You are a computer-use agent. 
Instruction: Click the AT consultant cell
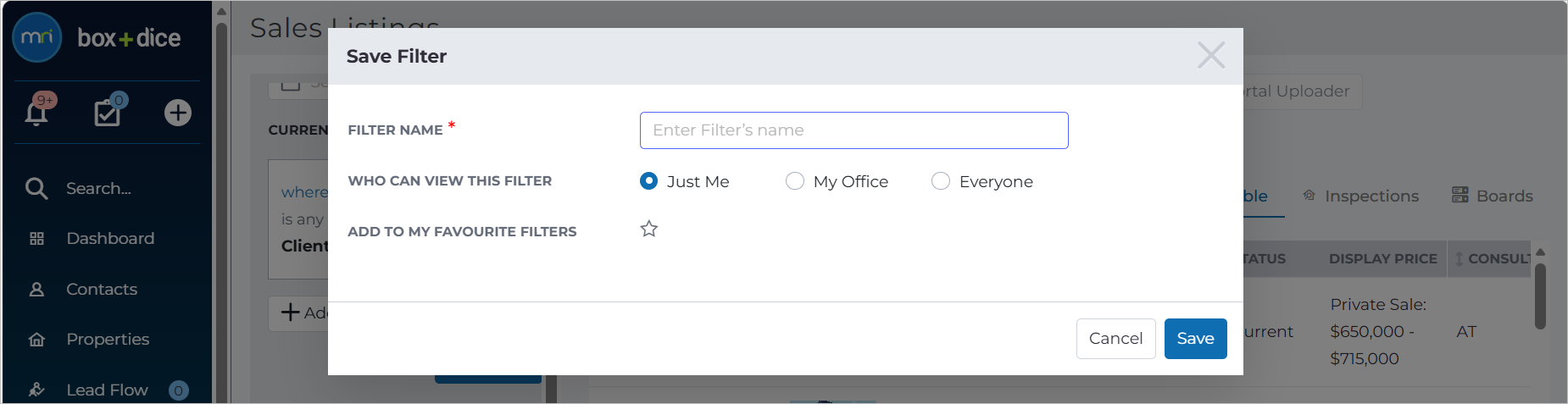coord(1466,332)
